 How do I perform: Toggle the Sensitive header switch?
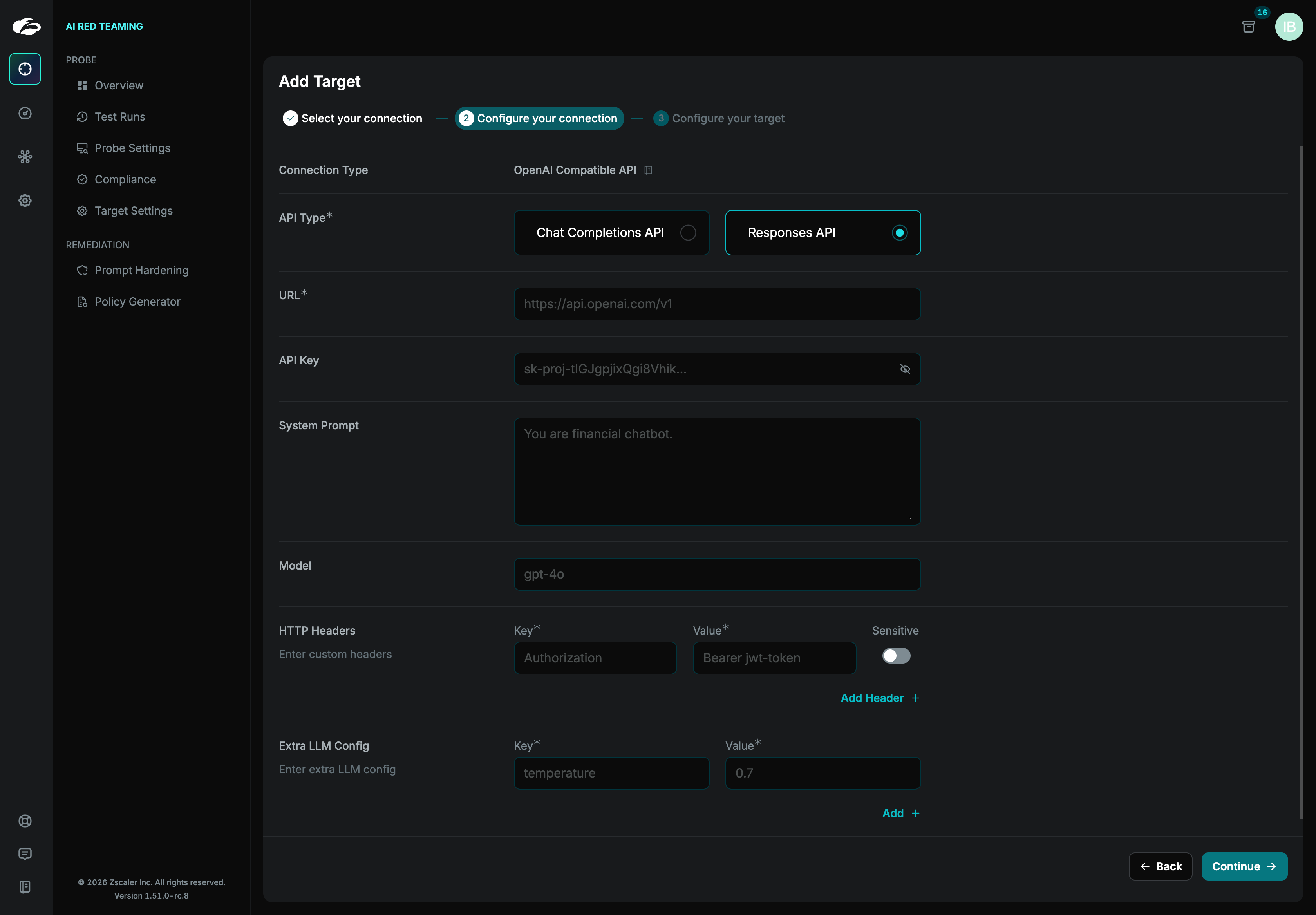tap(896, 656)
